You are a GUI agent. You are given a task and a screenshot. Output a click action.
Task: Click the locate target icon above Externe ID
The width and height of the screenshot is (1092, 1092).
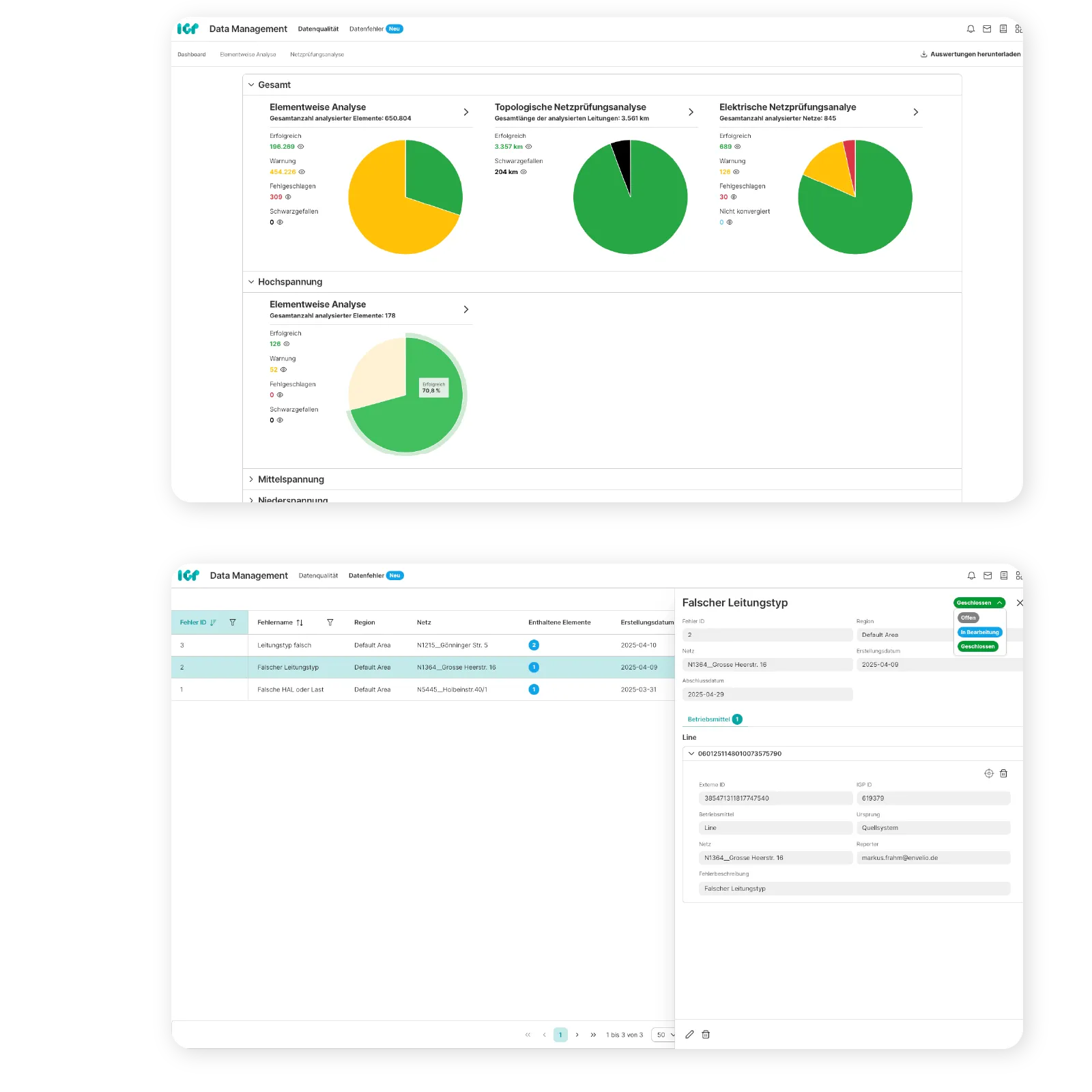[x=989, y=773]
